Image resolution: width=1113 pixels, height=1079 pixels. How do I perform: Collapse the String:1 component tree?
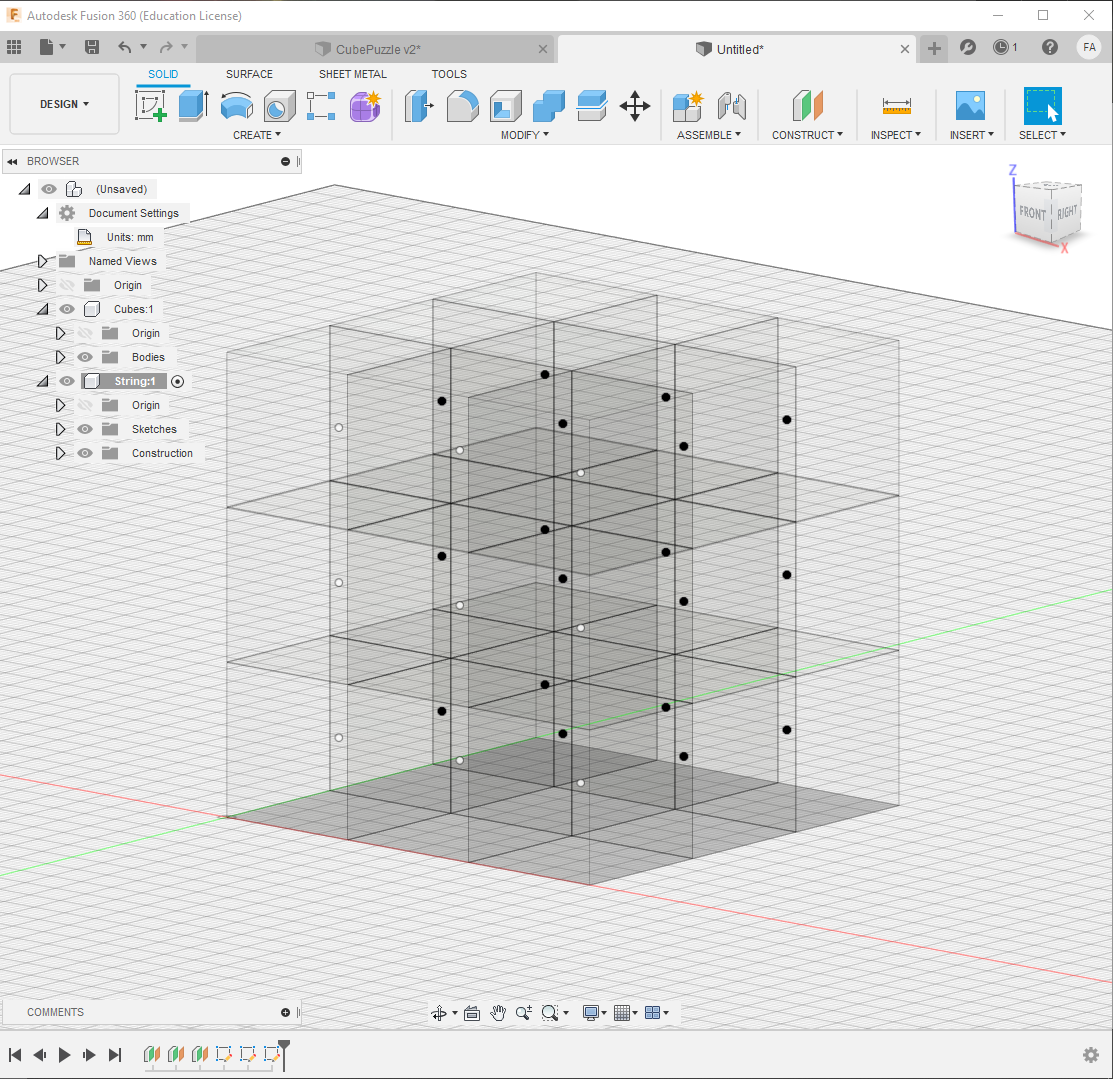pos(42,381)
